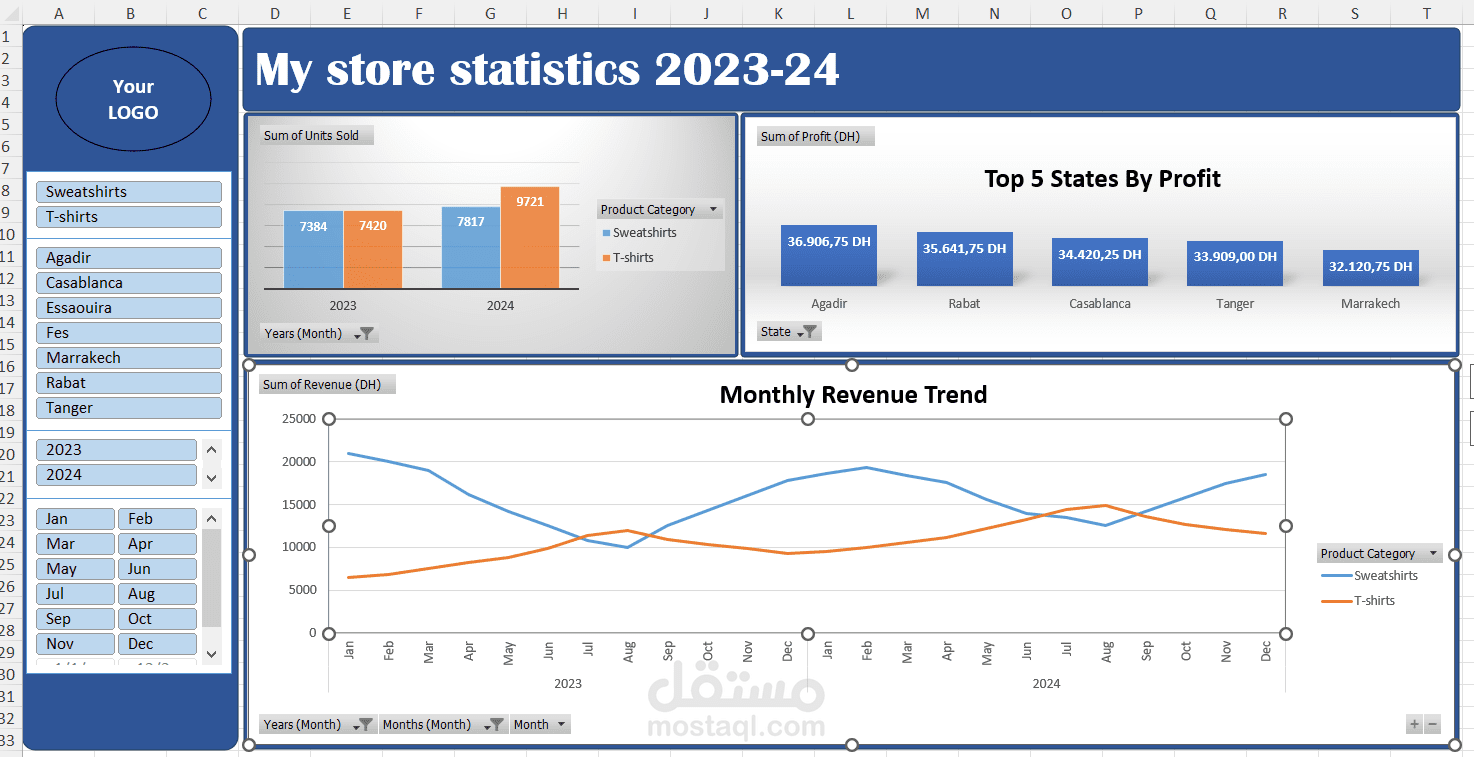1474x757 pixels.
Task: Open the Month dropdown on the revenue chart
Action: pos(560,723)
